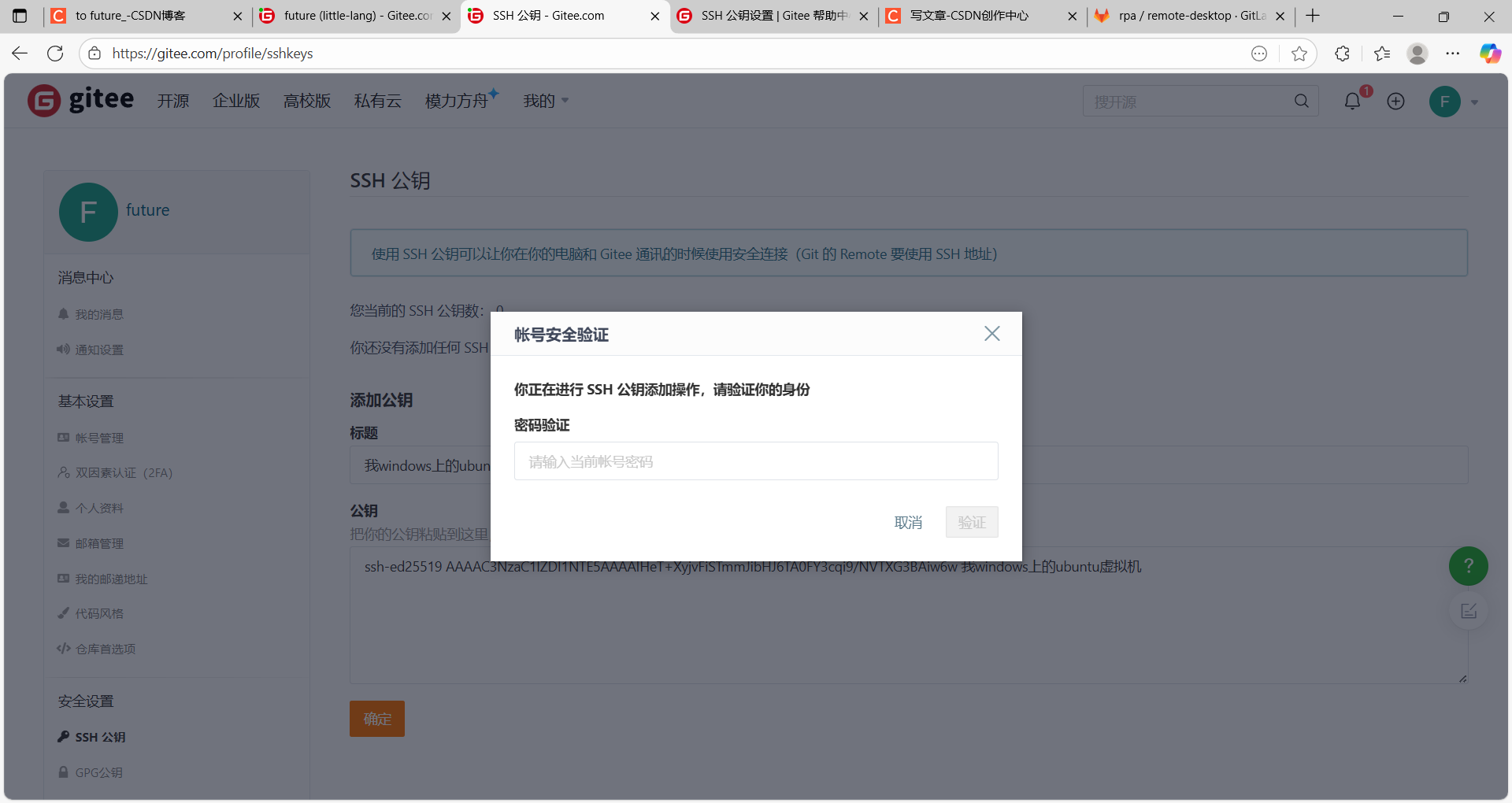The width and height of the screenshot is (1512, 803).
Task: Open browser settings and more menu
Action: tap(1453, 54)
